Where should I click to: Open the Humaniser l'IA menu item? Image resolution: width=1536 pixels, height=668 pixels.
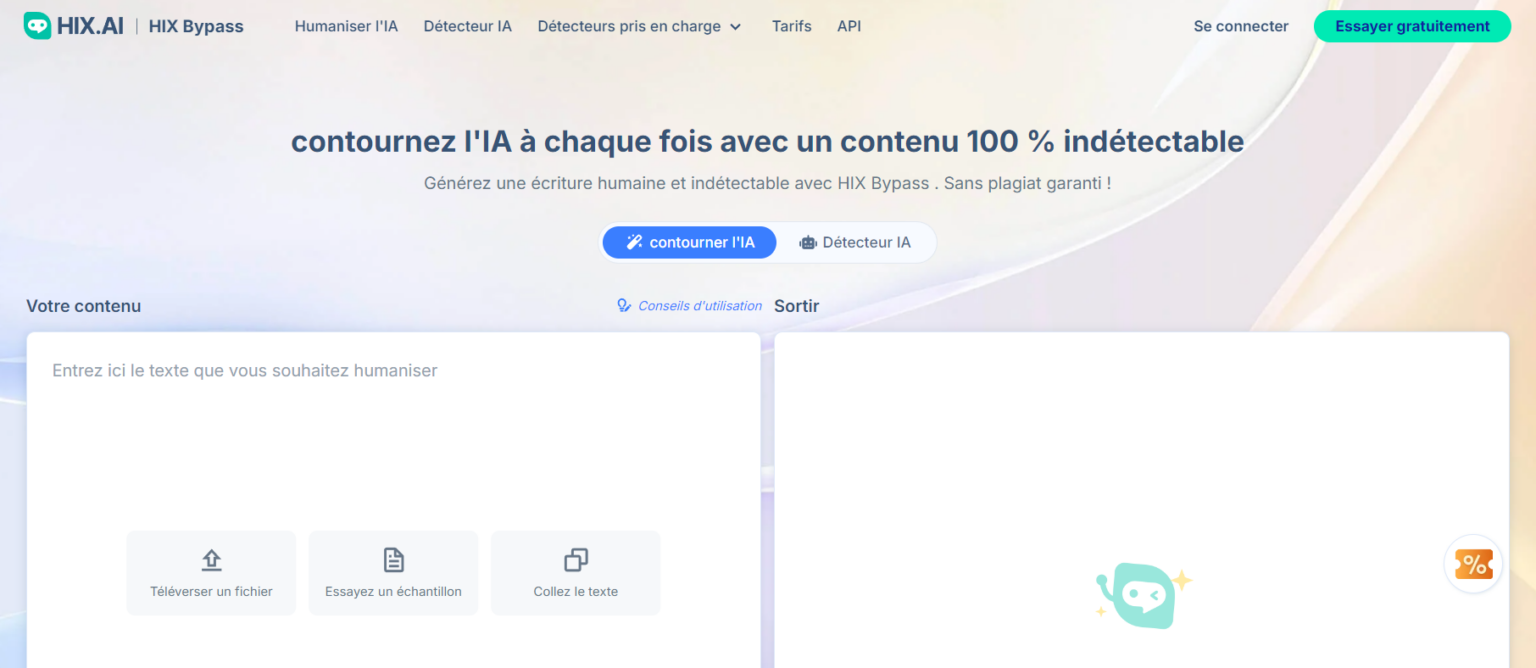tap(346, 27)
